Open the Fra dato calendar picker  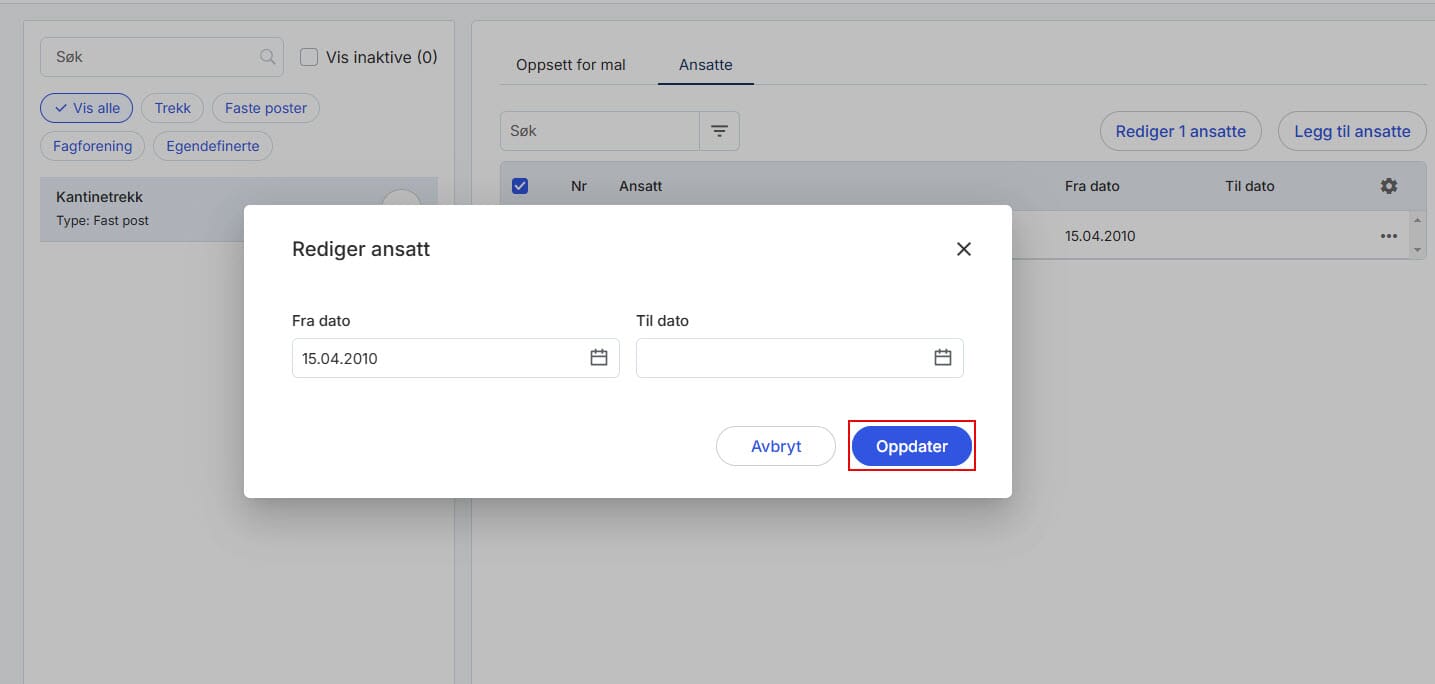[599, 358]
